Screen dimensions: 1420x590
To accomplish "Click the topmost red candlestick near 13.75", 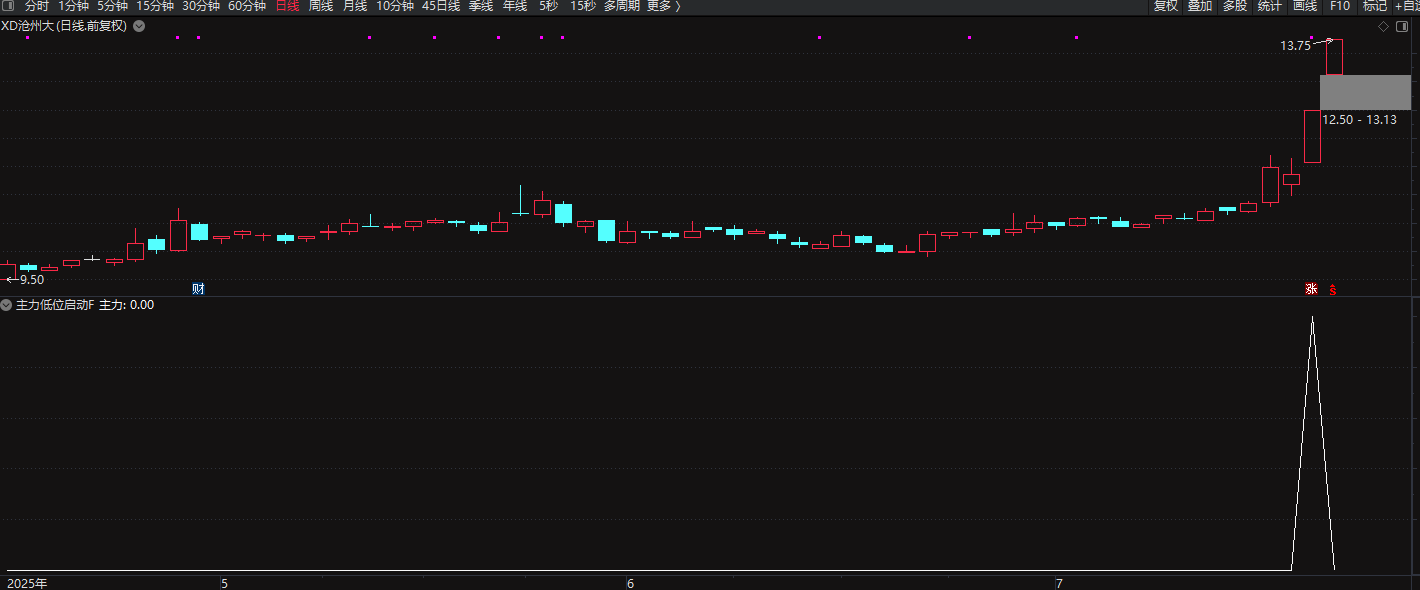I will 1334,57.
